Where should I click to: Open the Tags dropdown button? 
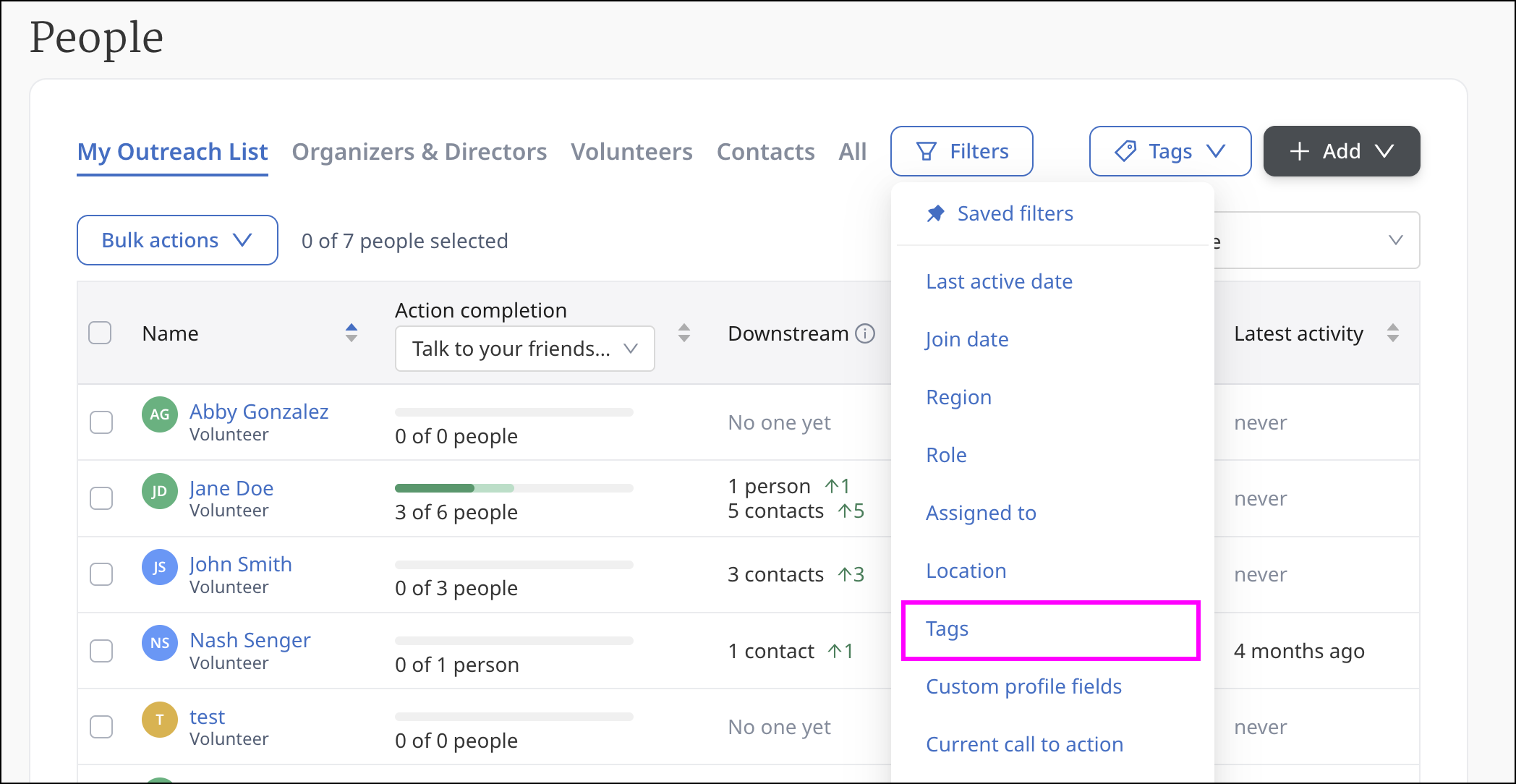pyautogui.click(x=1170, y=151)
